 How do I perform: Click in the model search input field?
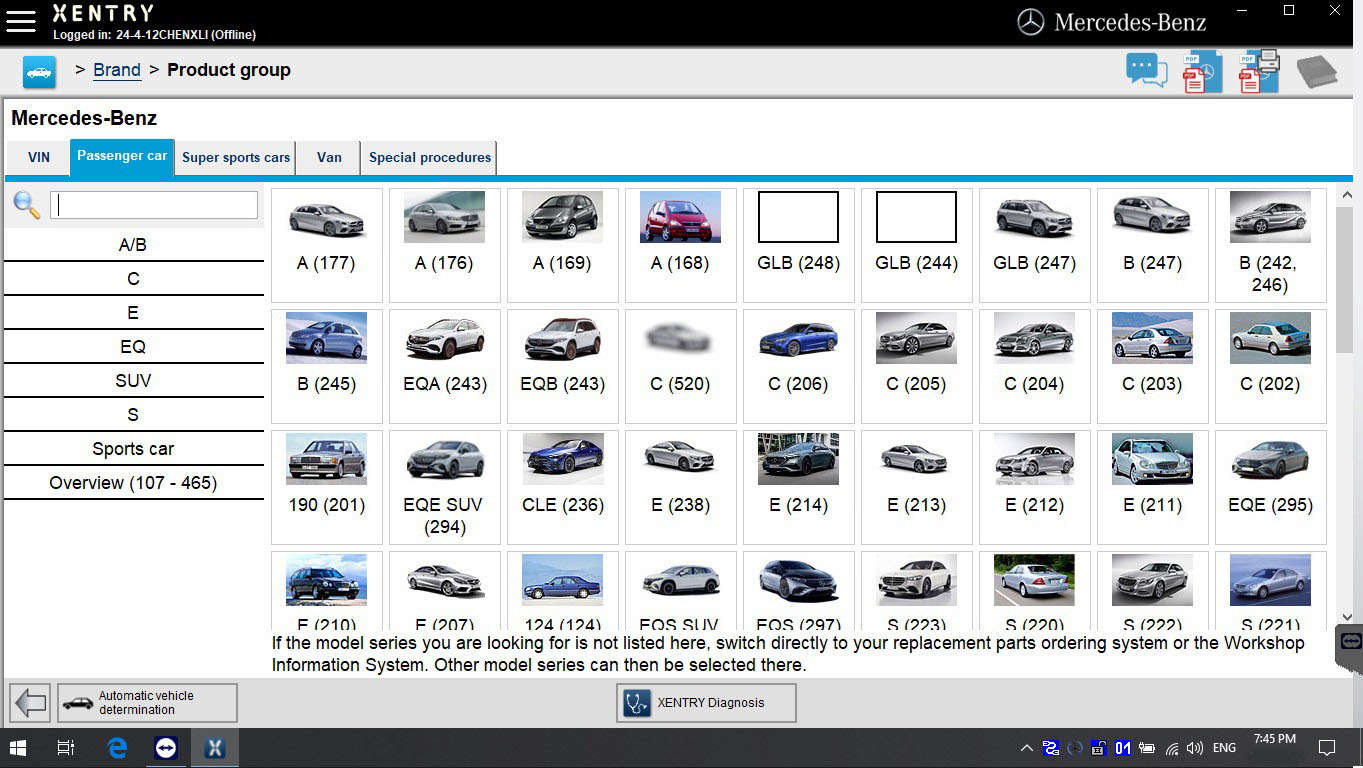[x=154, y=205]
